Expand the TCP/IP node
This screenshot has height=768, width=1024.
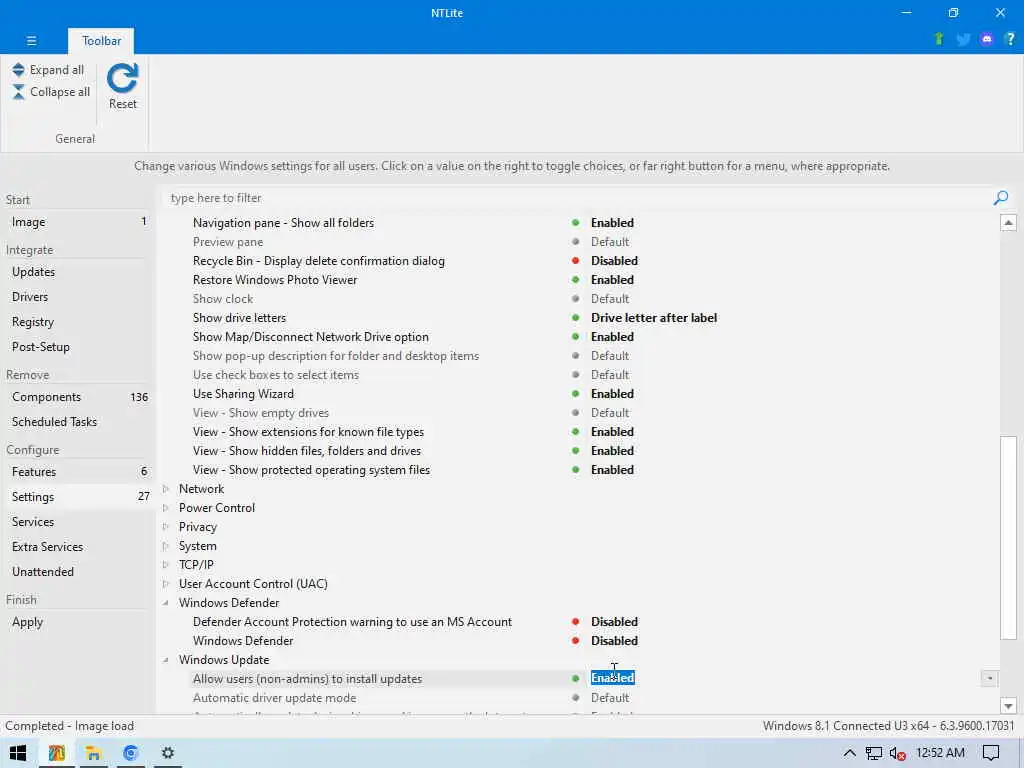[x=166, y=565]
